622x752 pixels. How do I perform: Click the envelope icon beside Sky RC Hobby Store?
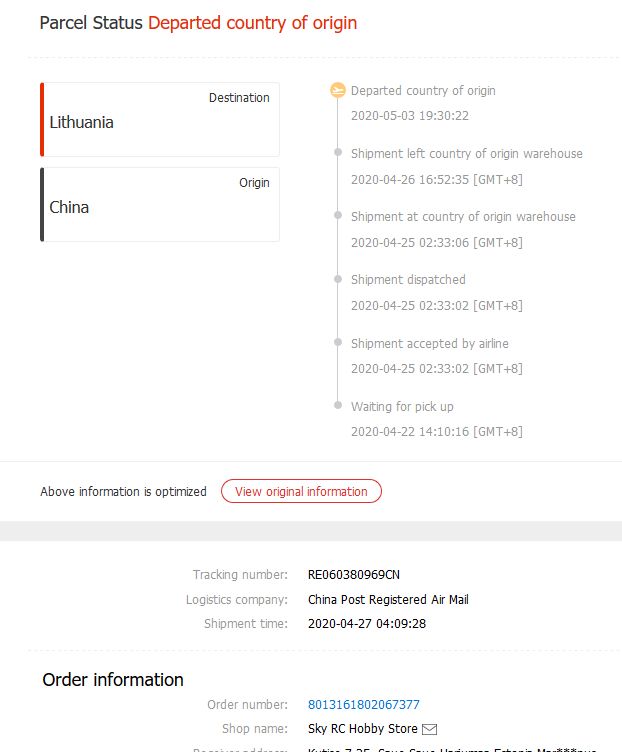(x=429, y=729)
